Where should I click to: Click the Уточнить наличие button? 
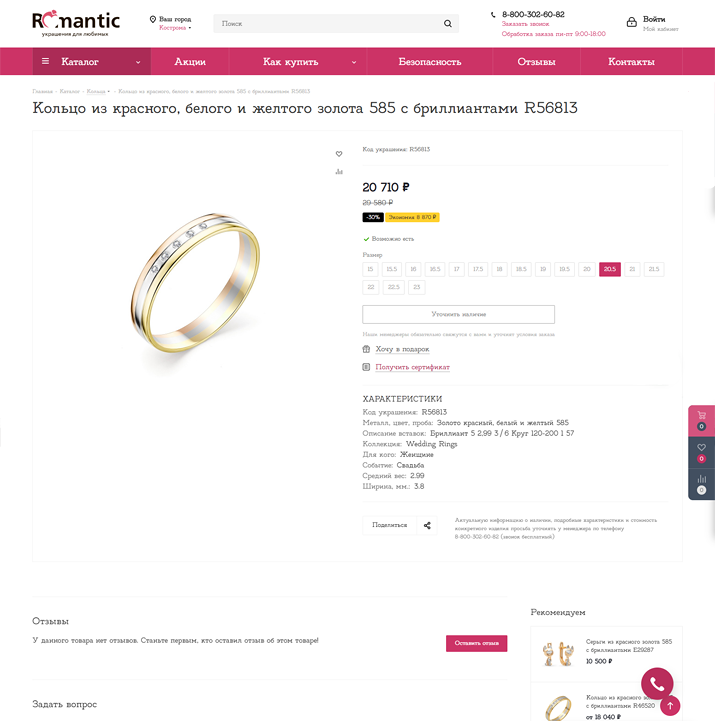458,314
